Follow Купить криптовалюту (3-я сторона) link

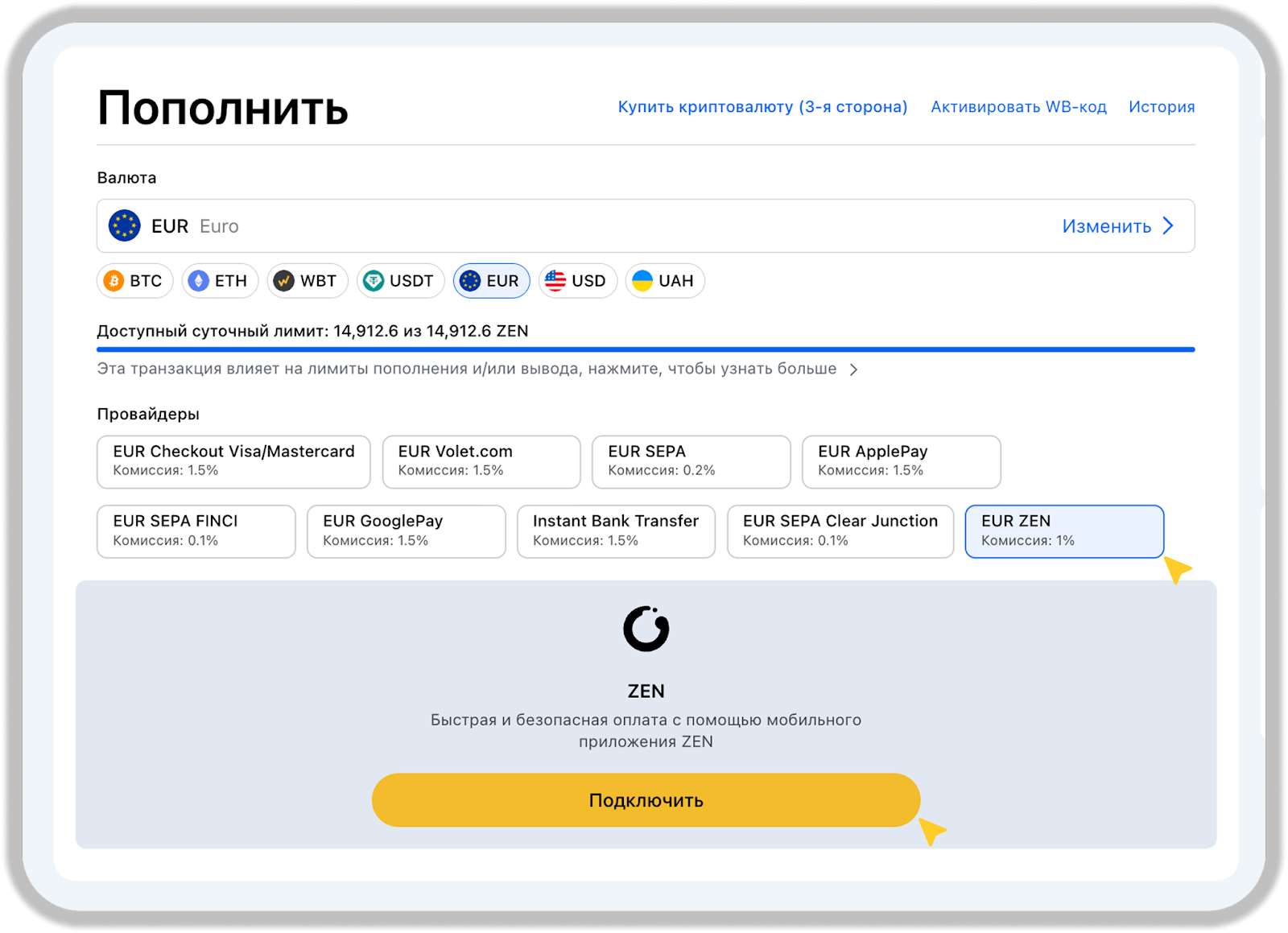(x=762, y=107)
